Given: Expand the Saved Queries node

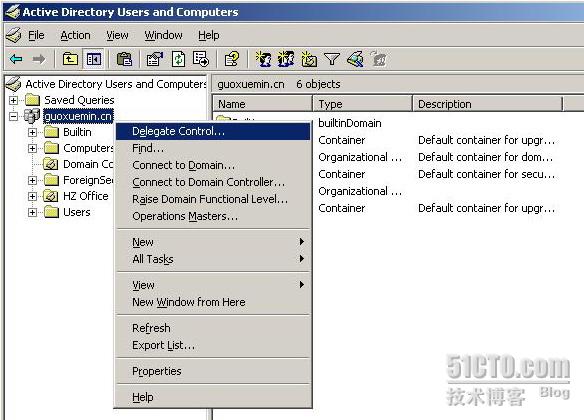Looking at the screenshot, I should pos(13,100).
